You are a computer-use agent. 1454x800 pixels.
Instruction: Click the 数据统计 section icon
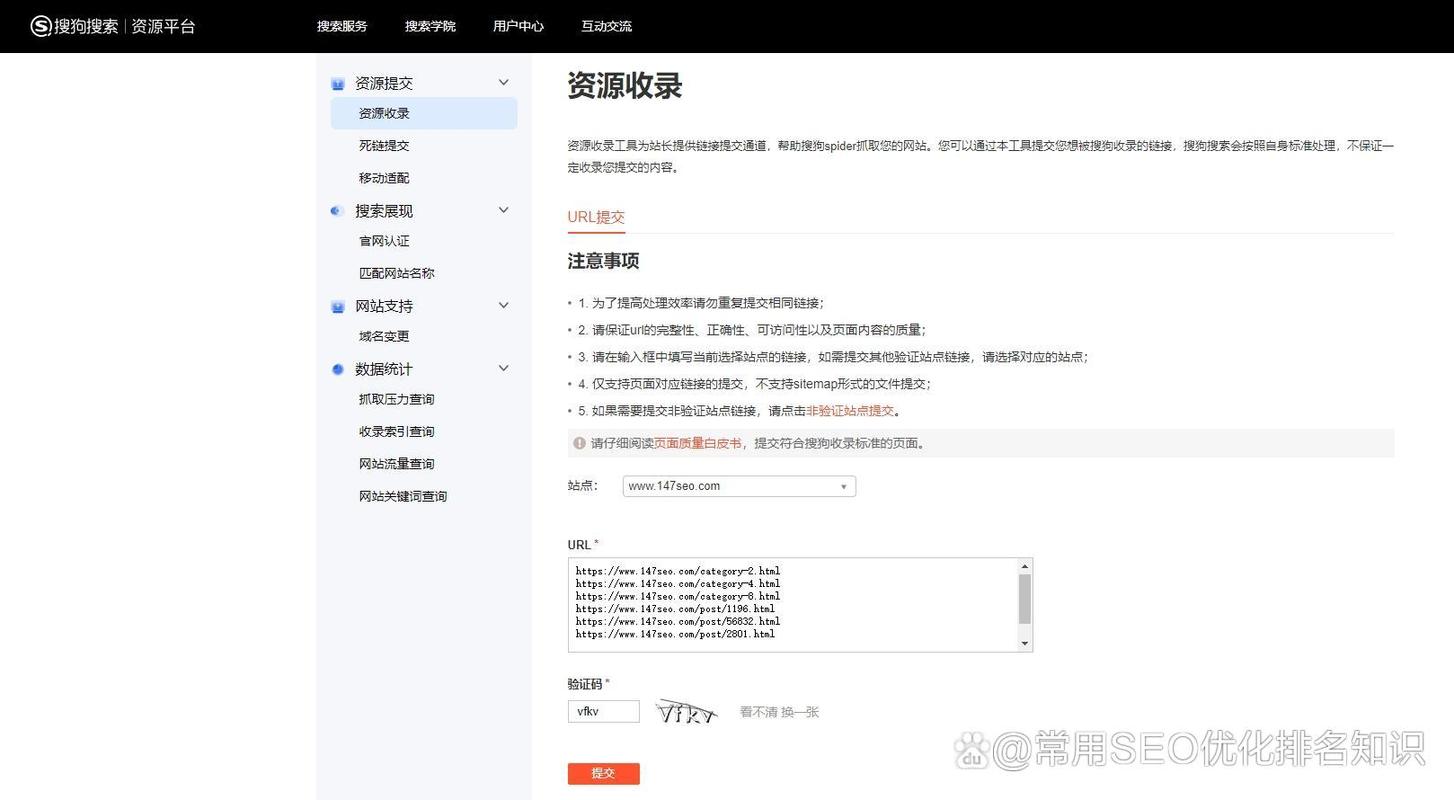pyautogui.click(x=338, y=370)
